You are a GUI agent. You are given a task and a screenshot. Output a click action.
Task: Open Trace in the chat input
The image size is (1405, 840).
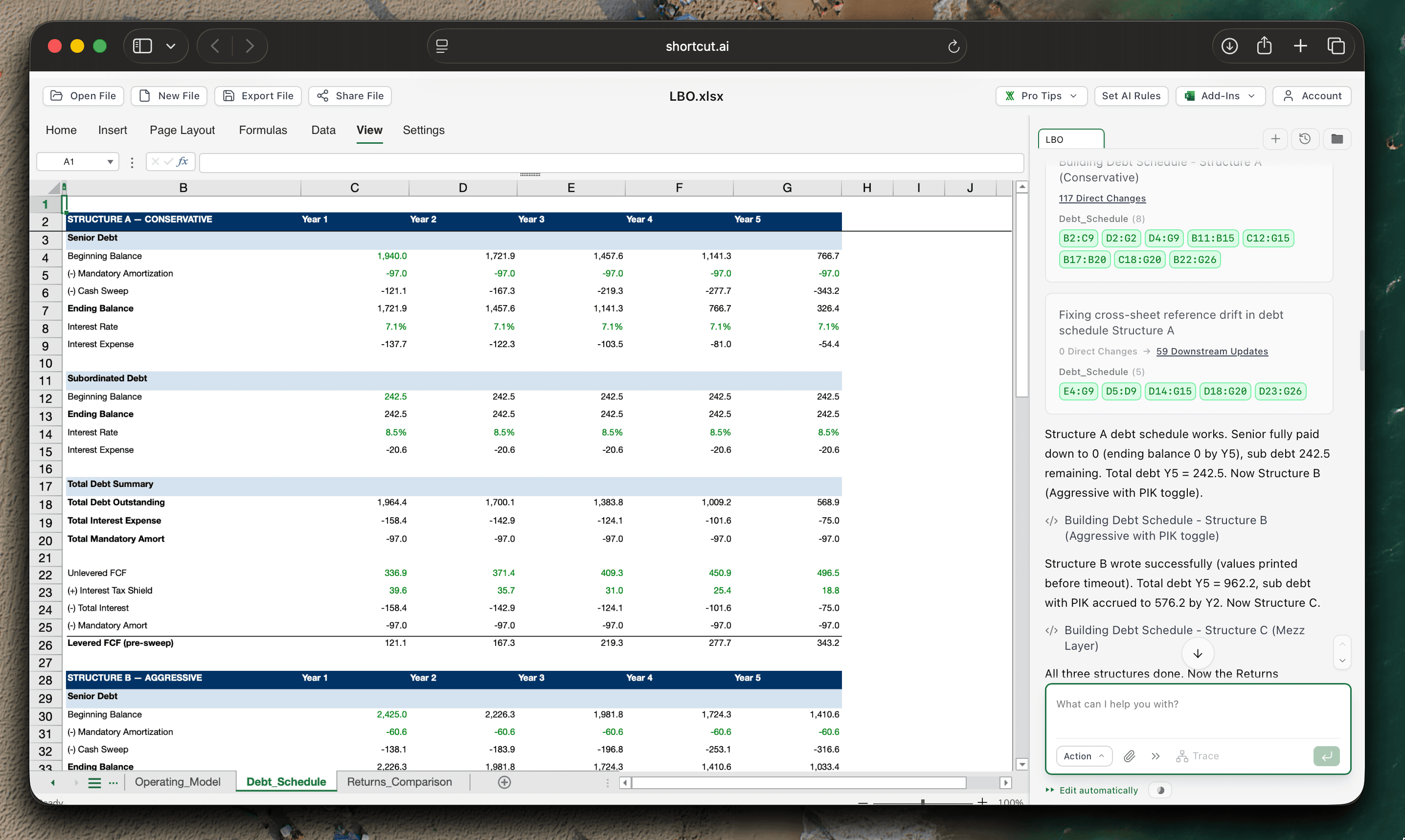pos(1198,756)
